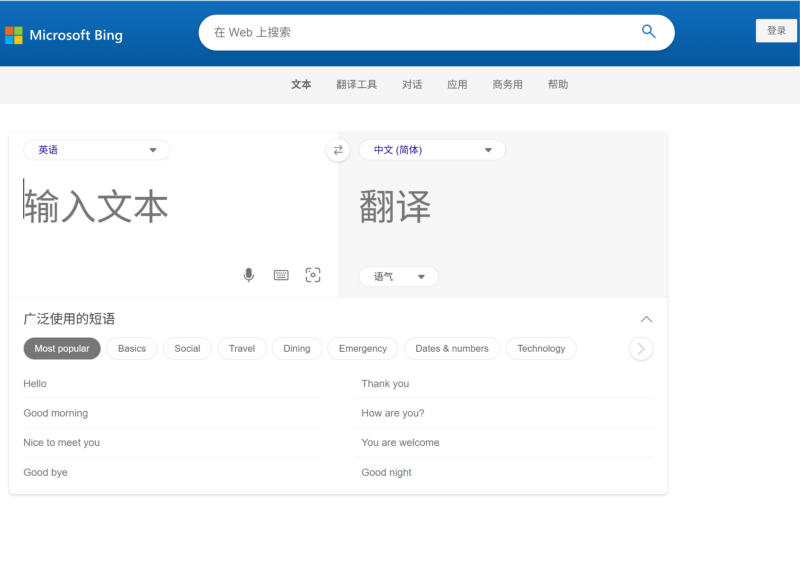
Task: Click the on-screen keyboard icon
Action: point(280,274)
